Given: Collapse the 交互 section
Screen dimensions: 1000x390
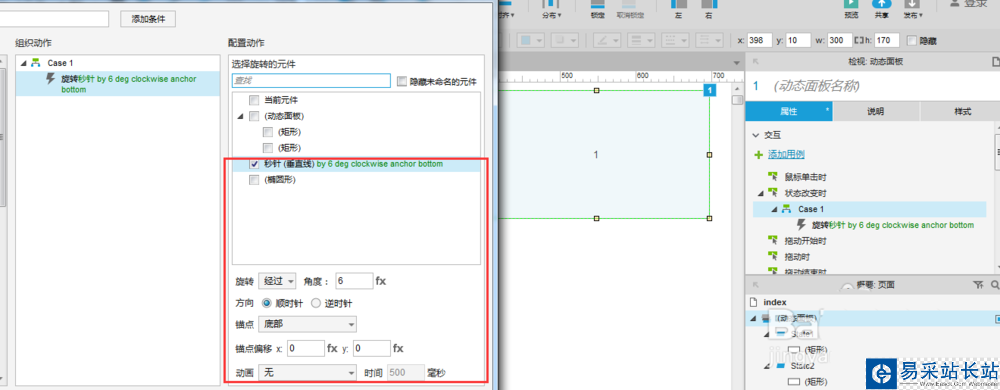Looking at the screenshot, I should pyautogui.click(x=756, y=136).
